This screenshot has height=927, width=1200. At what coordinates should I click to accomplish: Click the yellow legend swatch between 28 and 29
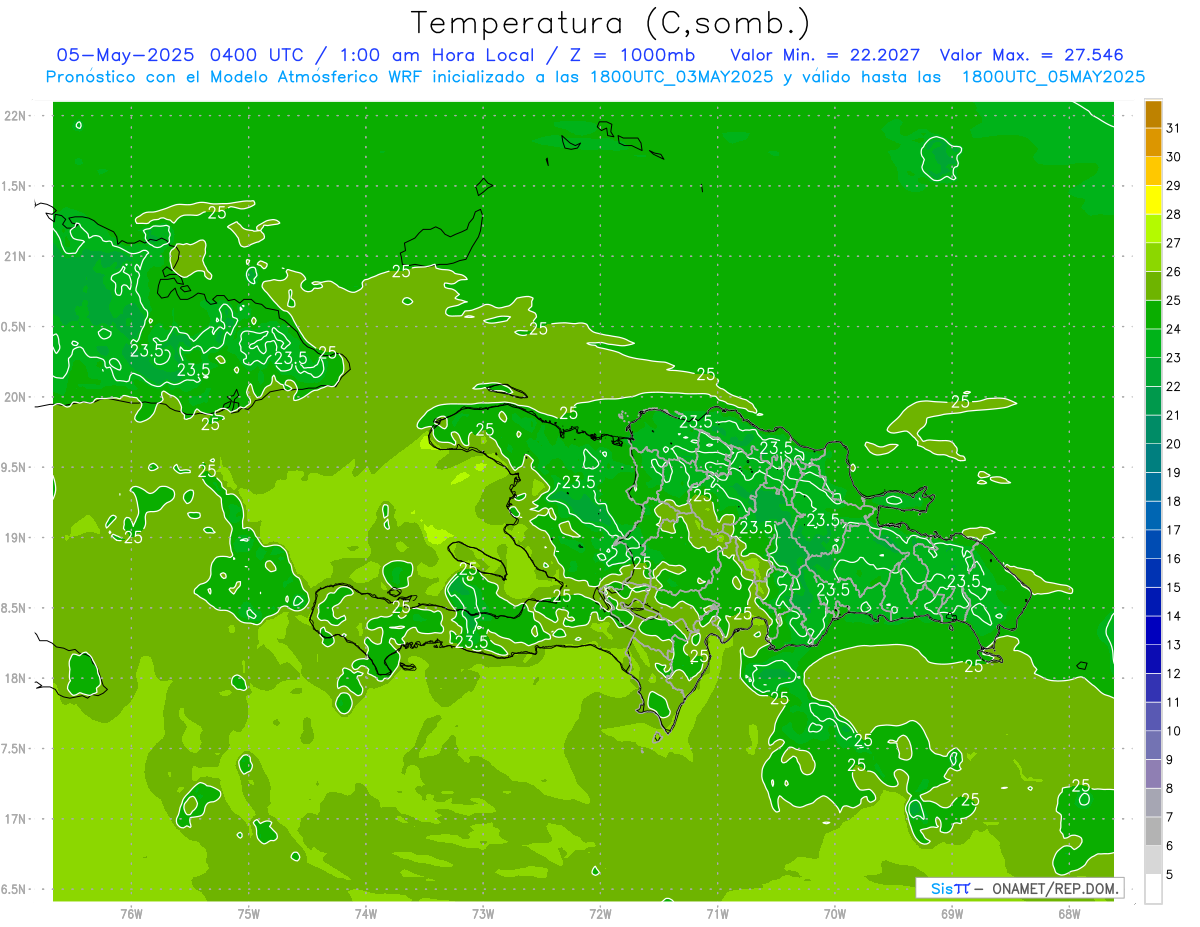click(1153, 200)
